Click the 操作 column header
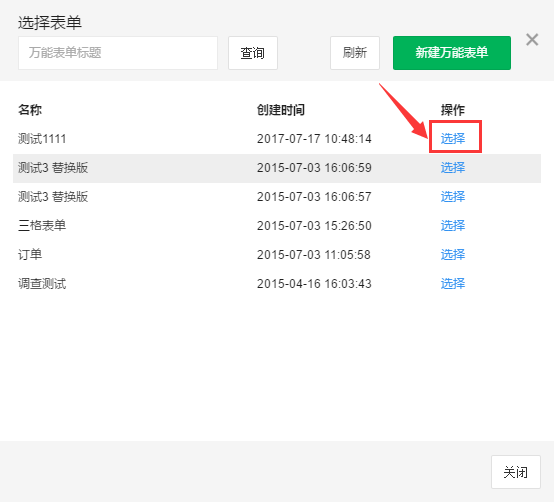554x502 pixels. (x=453, y=110)
